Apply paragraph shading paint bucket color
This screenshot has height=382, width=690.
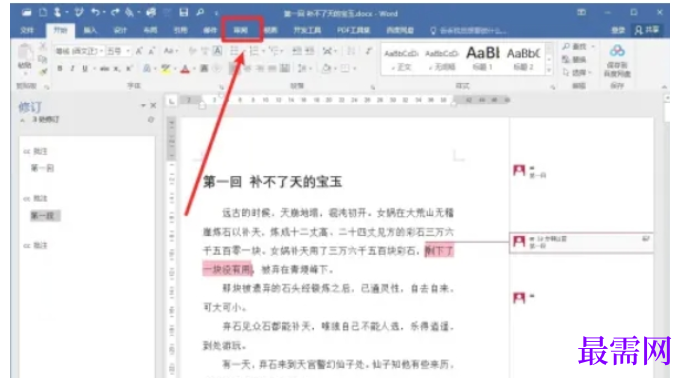[326, 68]
